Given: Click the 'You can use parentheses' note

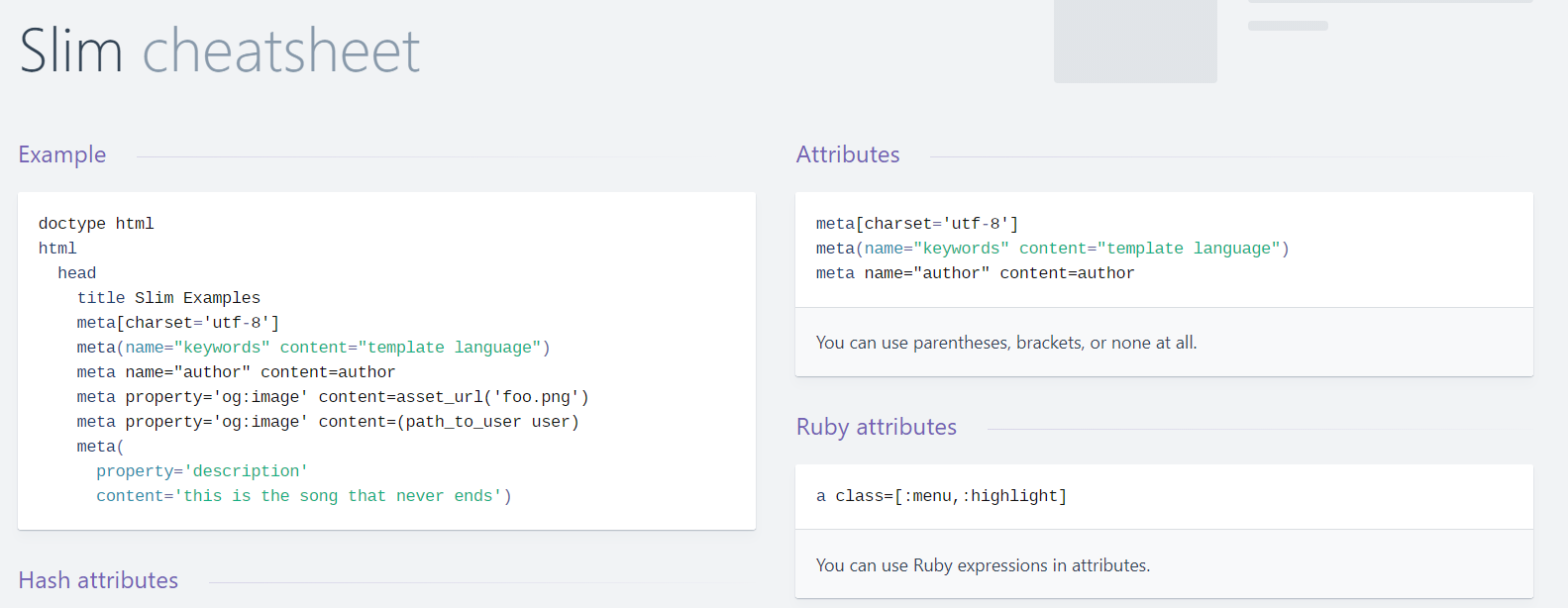Looking at the screenshot, I should click(x=1006, y=343).
